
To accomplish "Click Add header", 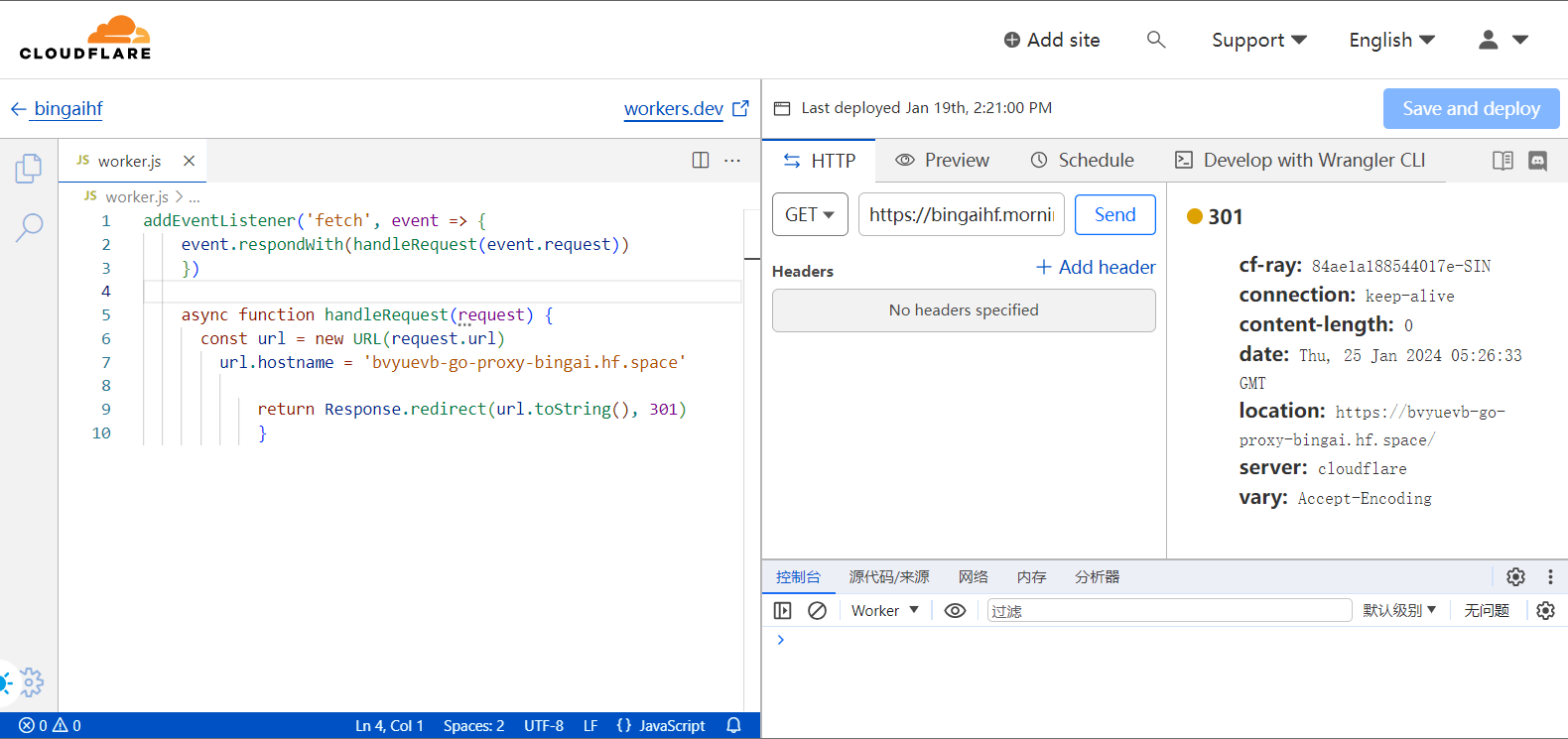I will coord(1096,267).
